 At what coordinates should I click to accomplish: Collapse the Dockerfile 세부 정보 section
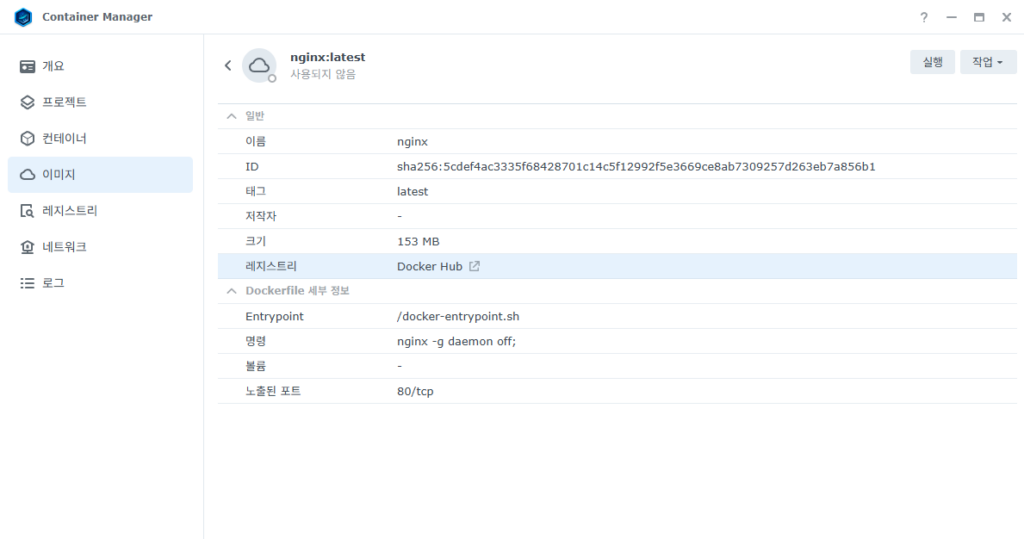coord(232,291)
